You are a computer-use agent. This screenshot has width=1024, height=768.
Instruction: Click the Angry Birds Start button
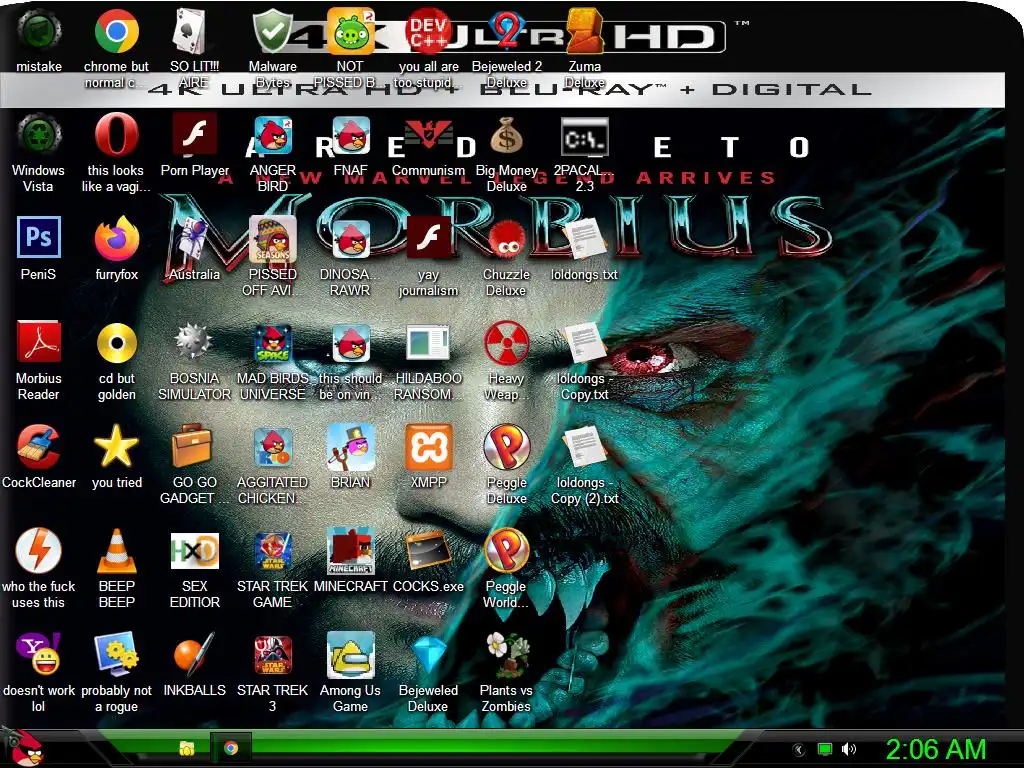(23, 747)
